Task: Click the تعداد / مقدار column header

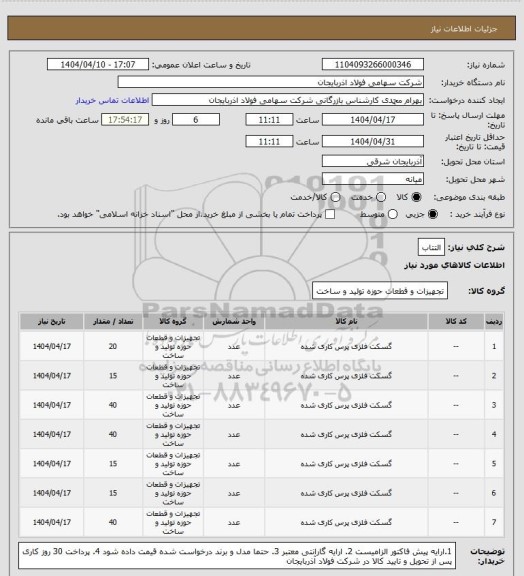Action: point(113,321)
